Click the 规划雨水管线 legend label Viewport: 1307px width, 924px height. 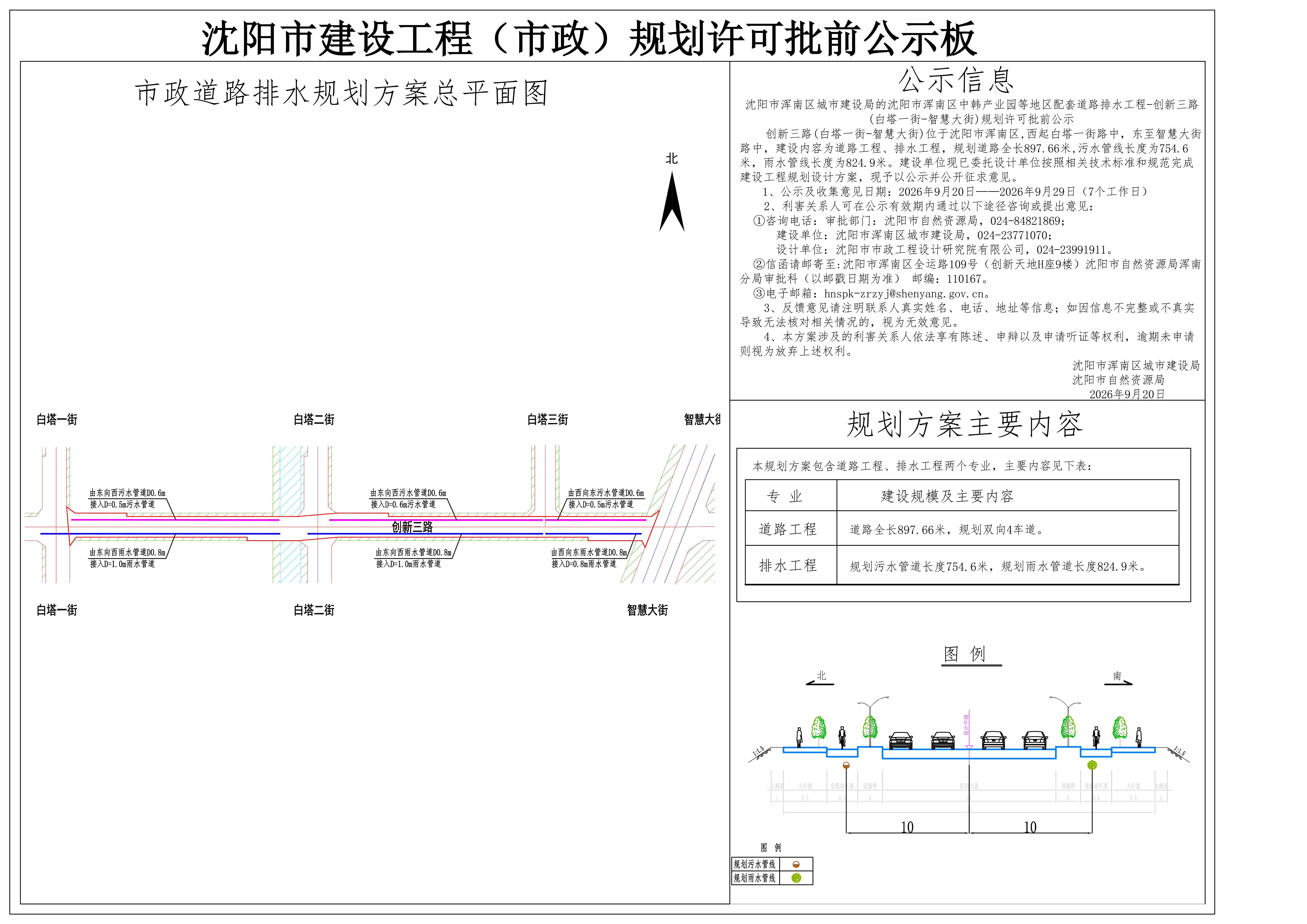[754, 878]
